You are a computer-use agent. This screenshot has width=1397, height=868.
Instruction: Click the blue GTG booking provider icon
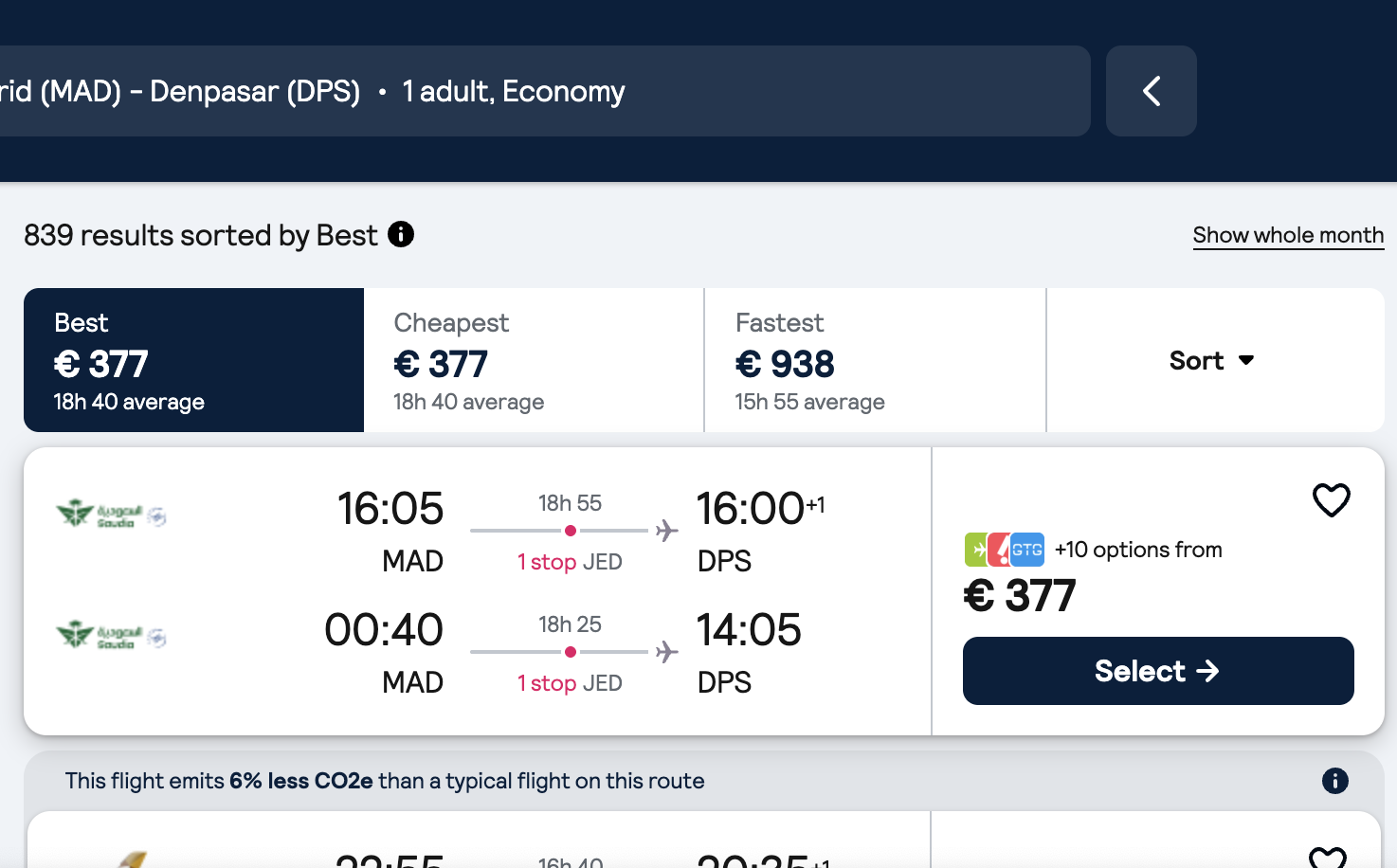point(1029,549)
